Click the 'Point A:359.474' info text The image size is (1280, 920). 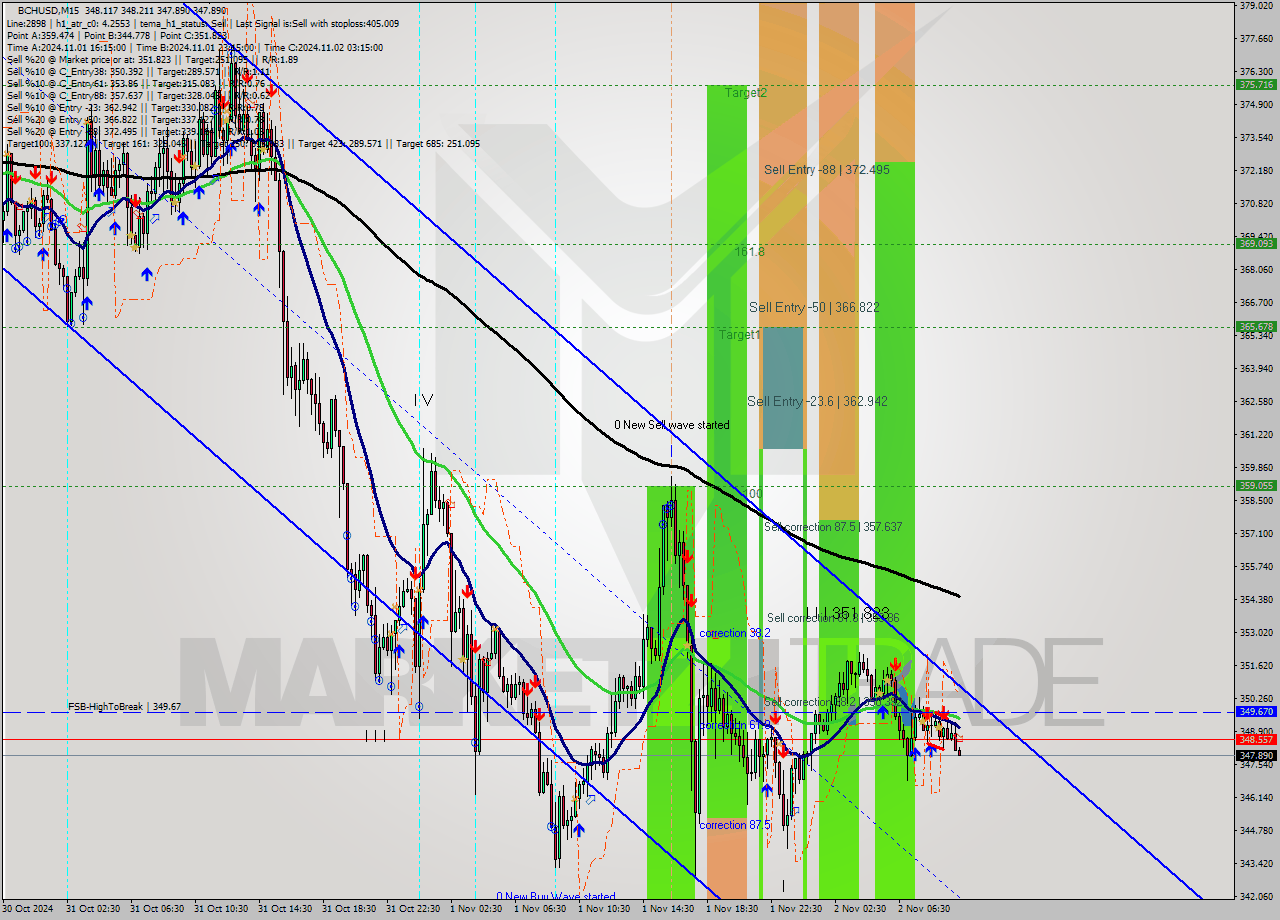[40, 35]
